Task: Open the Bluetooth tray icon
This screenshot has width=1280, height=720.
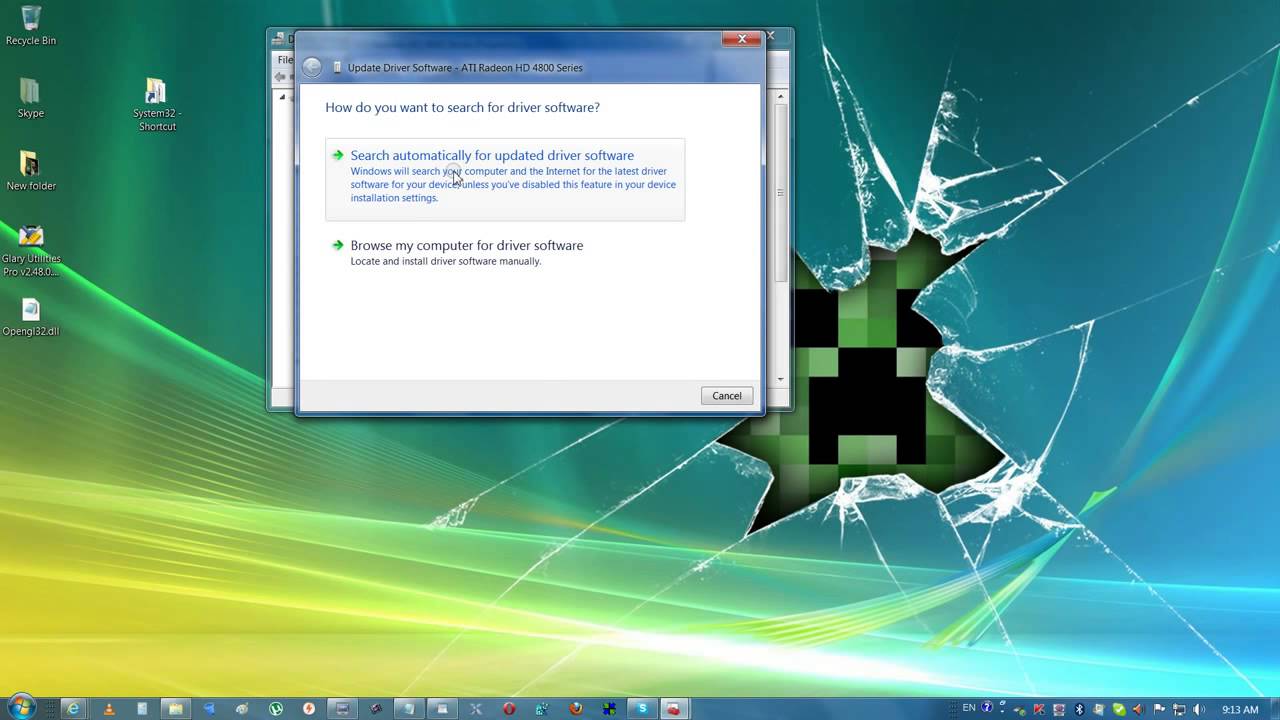Action: (1079, 709)
